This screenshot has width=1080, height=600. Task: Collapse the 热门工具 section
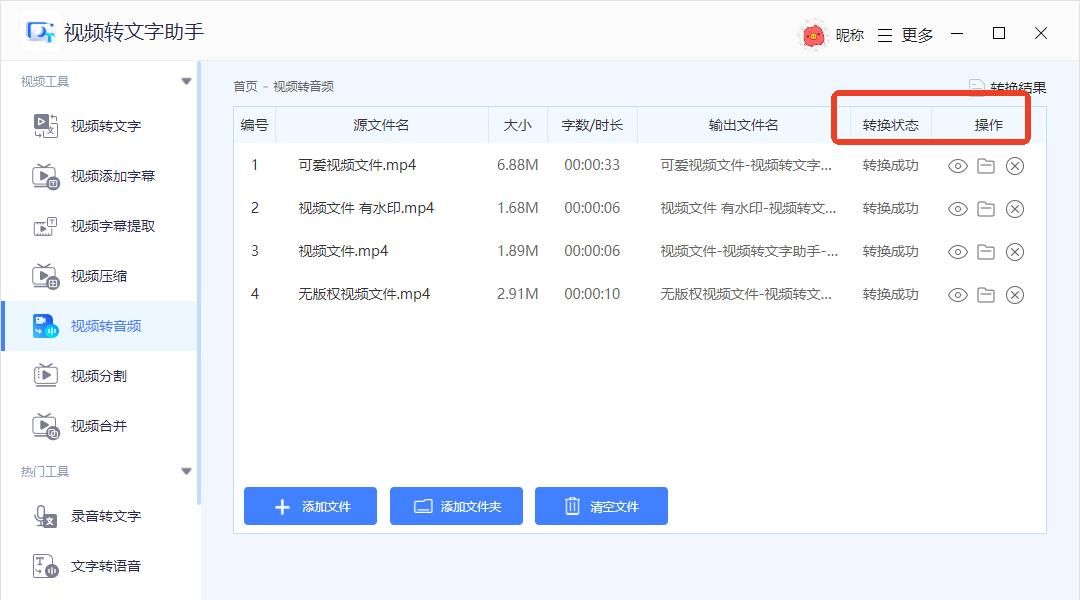tap(186, 470)
